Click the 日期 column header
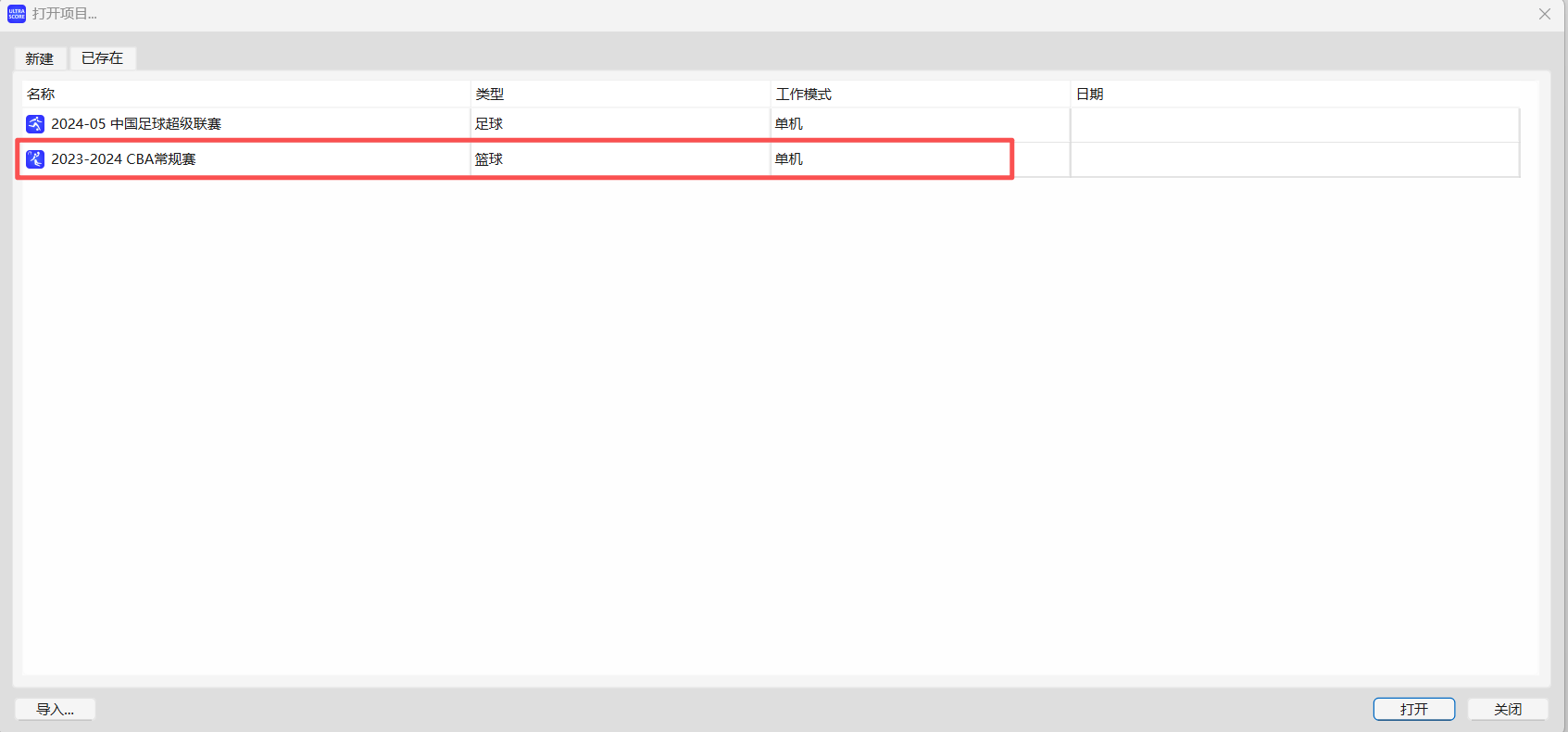The image size is (1568, 732). 1089,95
